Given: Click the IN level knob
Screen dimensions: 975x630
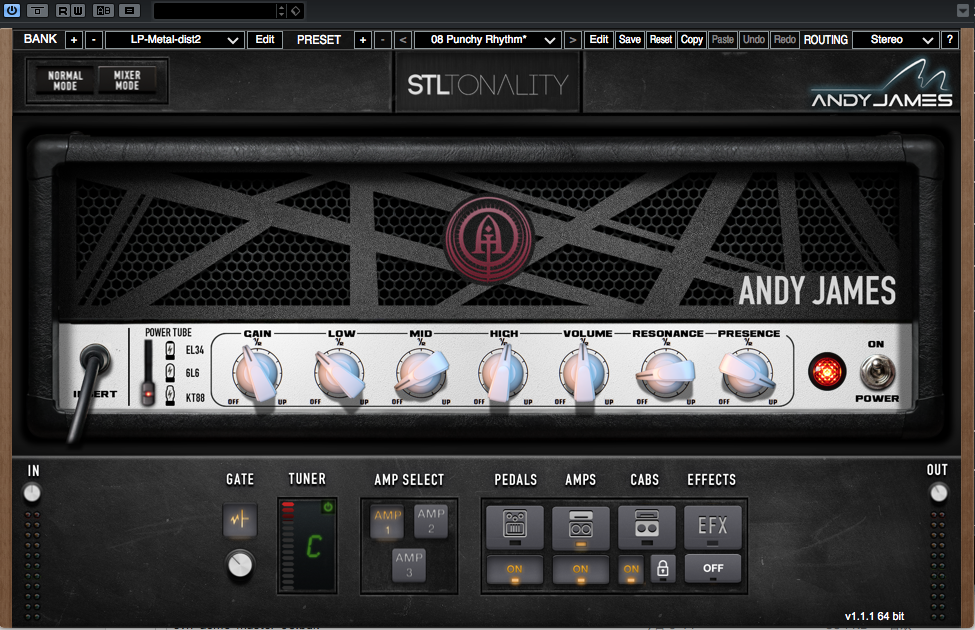Looking at the screenshot, I should coord(32,493).
